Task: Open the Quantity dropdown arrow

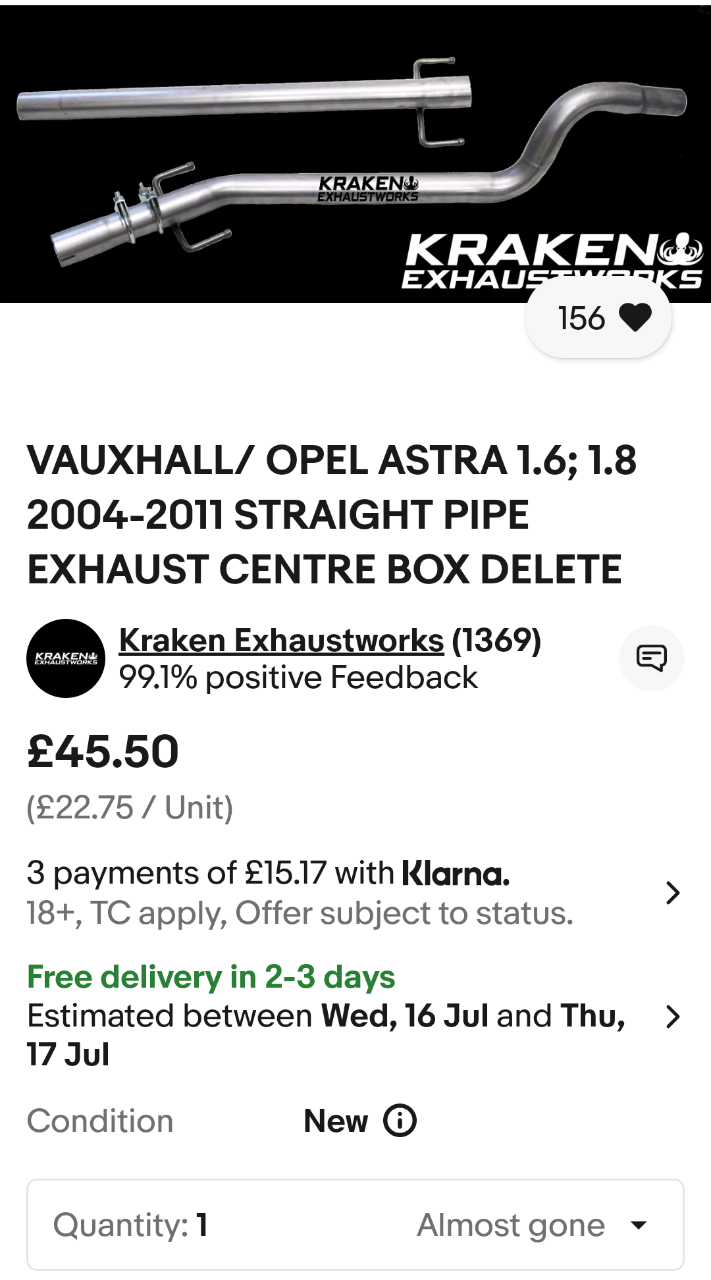Action: pyautogui.click(x=639, y=1226)
